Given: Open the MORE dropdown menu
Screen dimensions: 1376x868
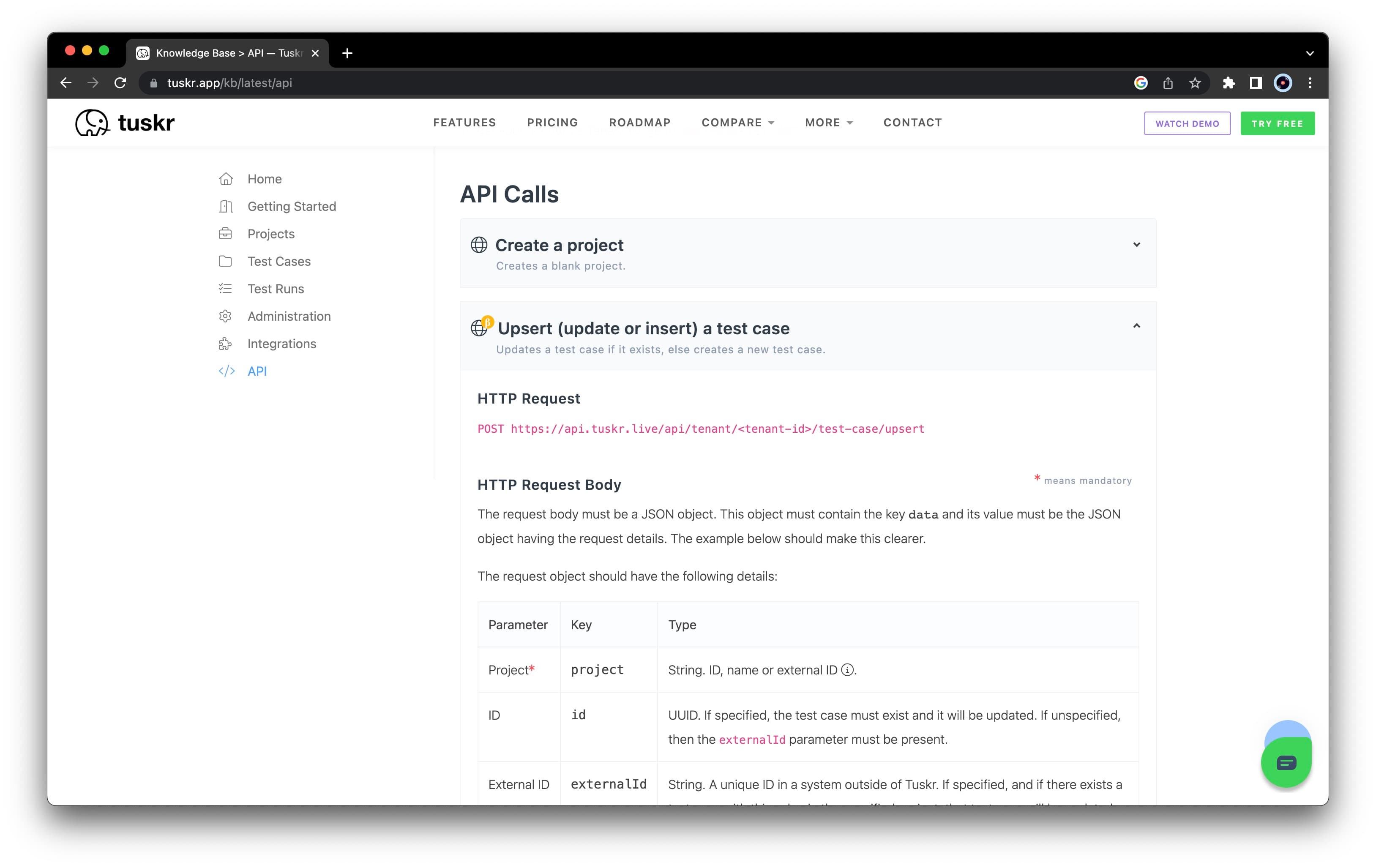Looking at the screenshot, I should (828, 122).
